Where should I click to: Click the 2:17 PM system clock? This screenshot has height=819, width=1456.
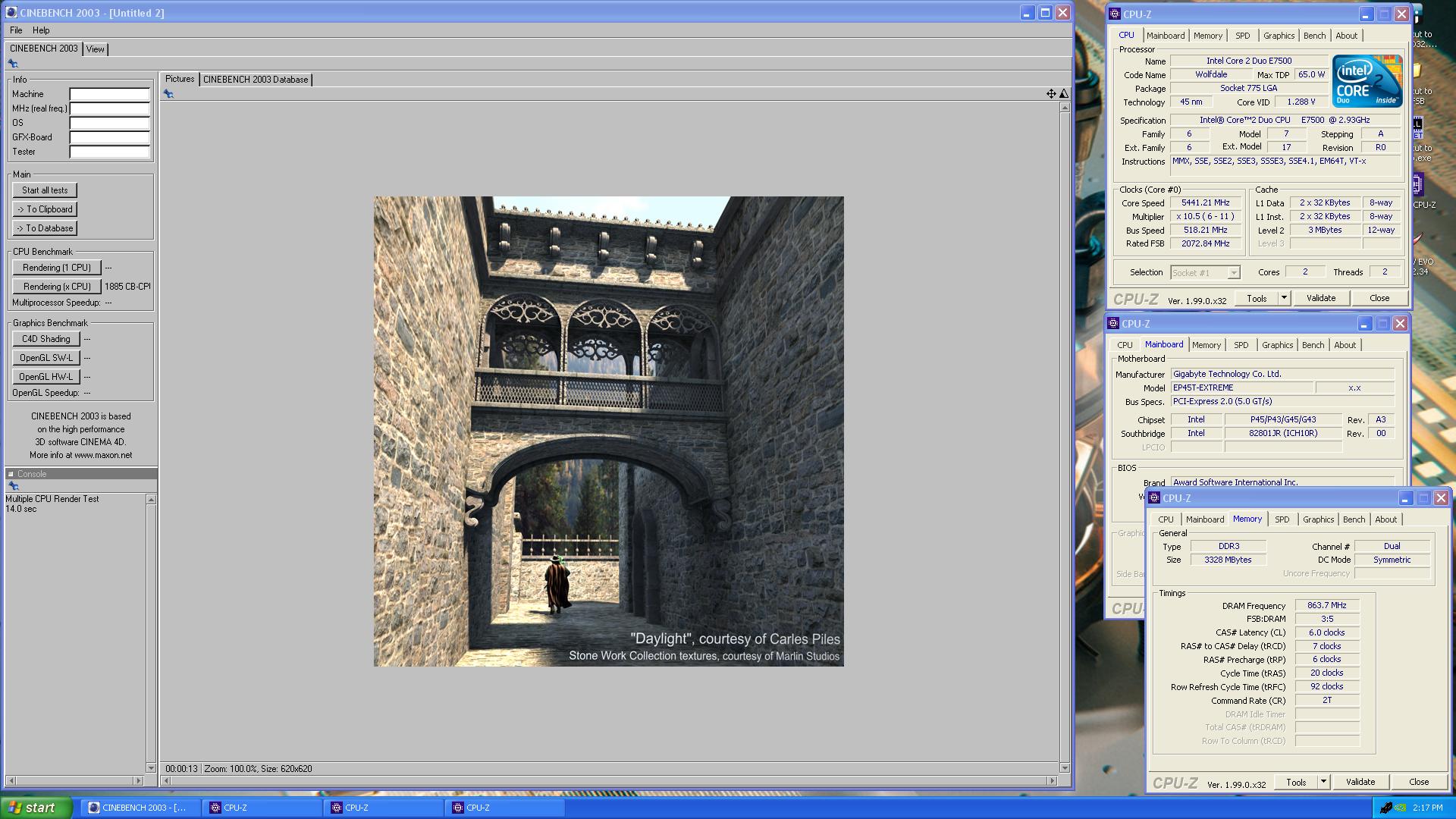tap(1428, 808)
